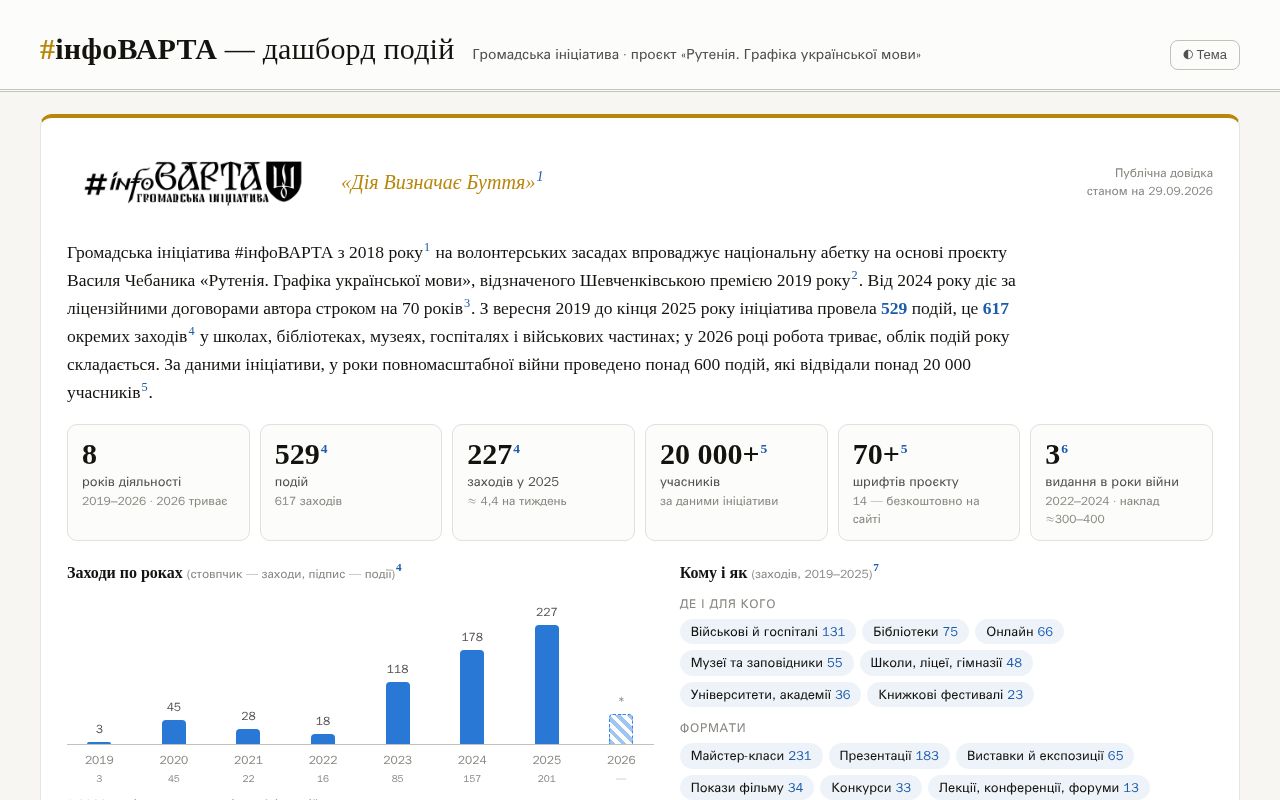This screenshot has height=800, width=1280.
Task: Select the '3 видання в роки війни' card
Action: tap(1121, 482)
